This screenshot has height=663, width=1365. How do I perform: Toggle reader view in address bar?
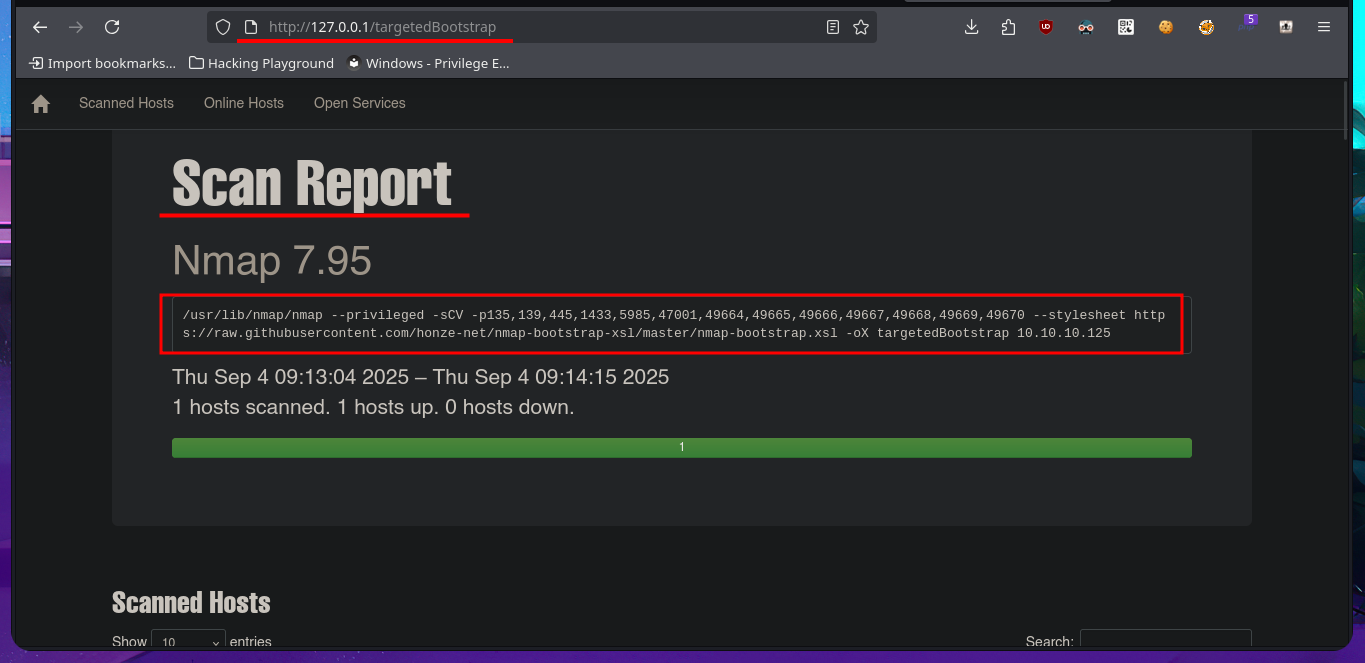[832, 27]
